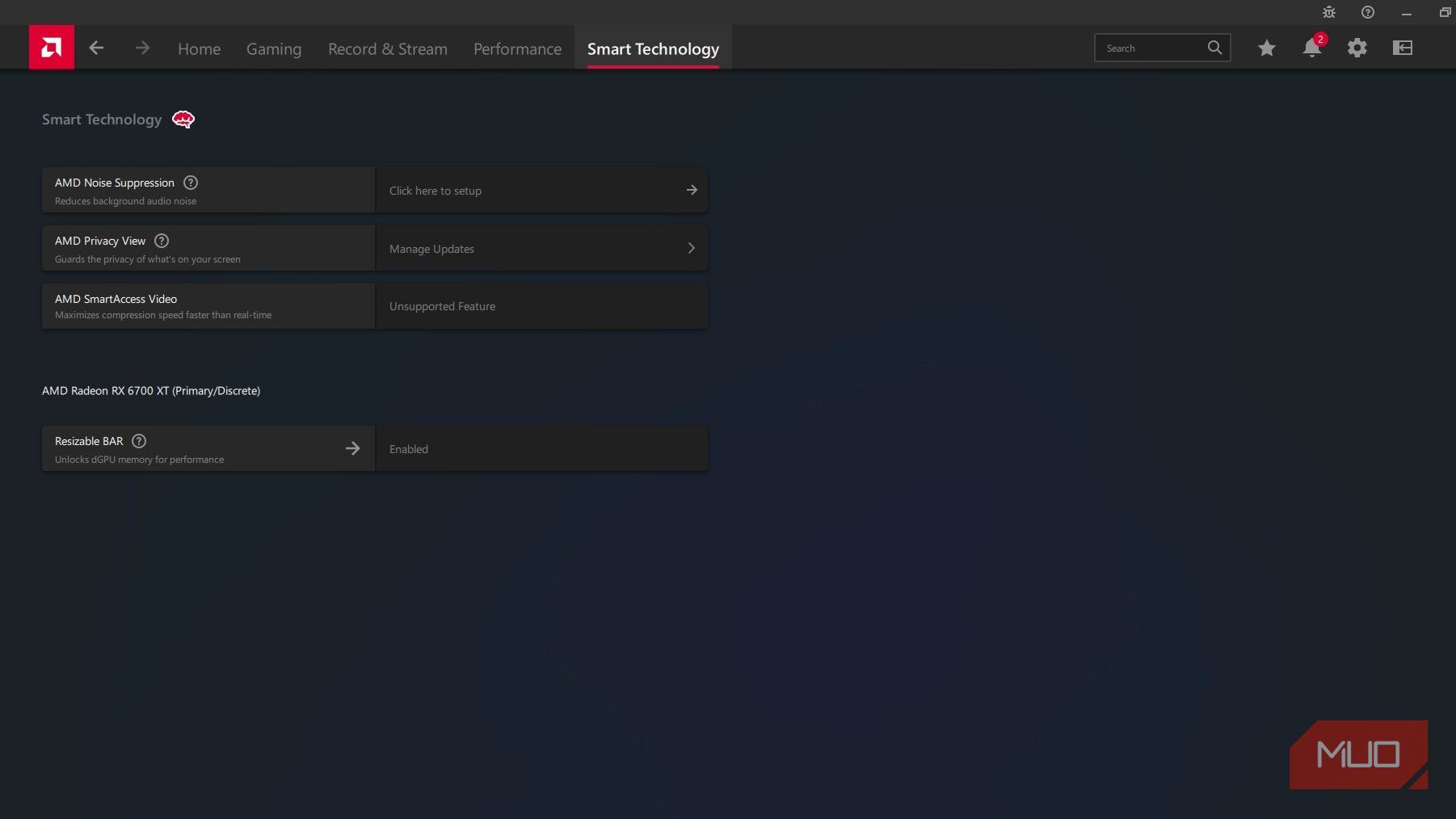Click the AMD Privacy View label
The height and width of the screenshot is (819, 1456).
pos(100,241)
